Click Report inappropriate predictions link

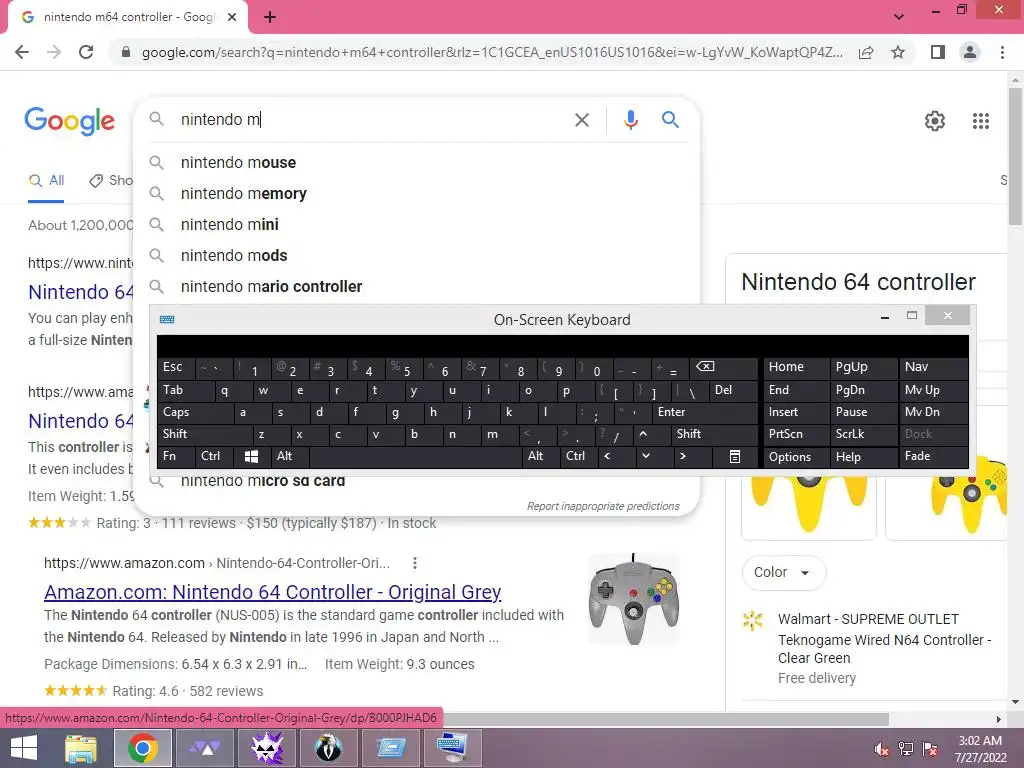(603, 506)
